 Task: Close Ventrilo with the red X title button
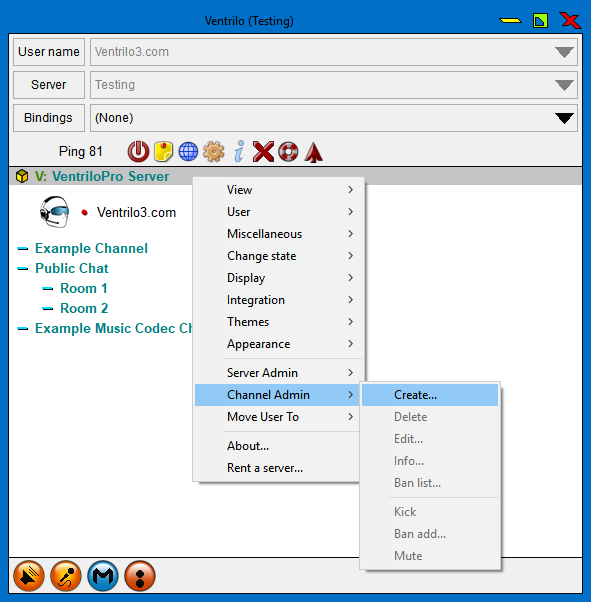click(x=570, y=20)
